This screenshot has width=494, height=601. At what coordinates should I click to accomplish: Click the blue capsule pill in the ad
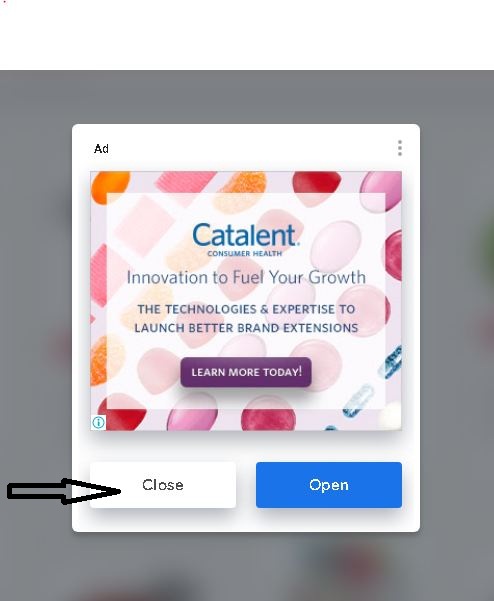(x=358, y=401)
